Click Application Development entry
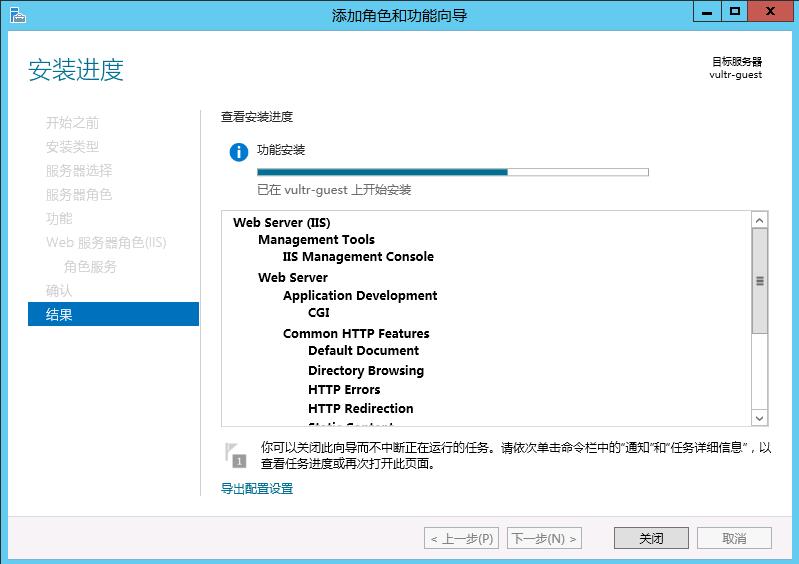The width and height of the screenshot is (799, 564). tap(360, 296)
